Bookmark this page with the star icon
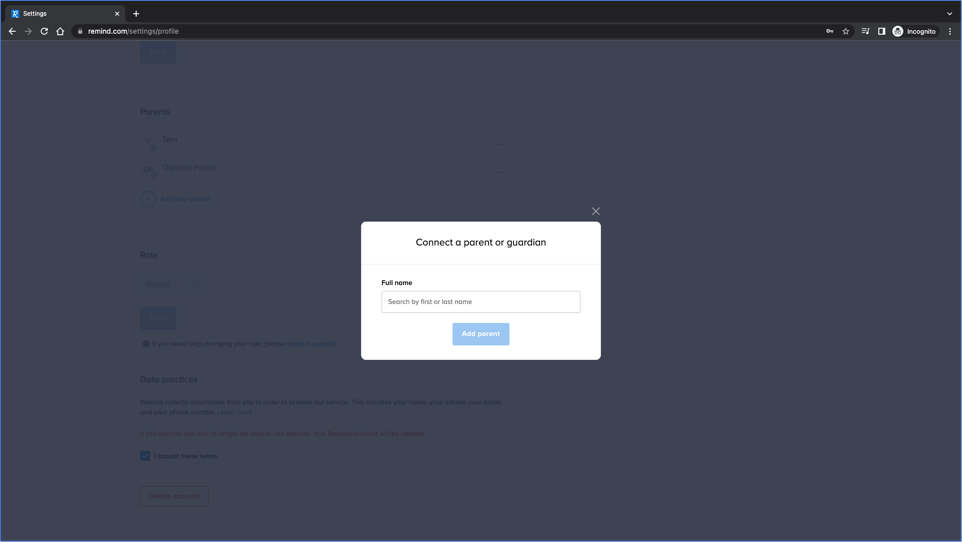Viewport: 962px width, 542px height. click(846, 31)
